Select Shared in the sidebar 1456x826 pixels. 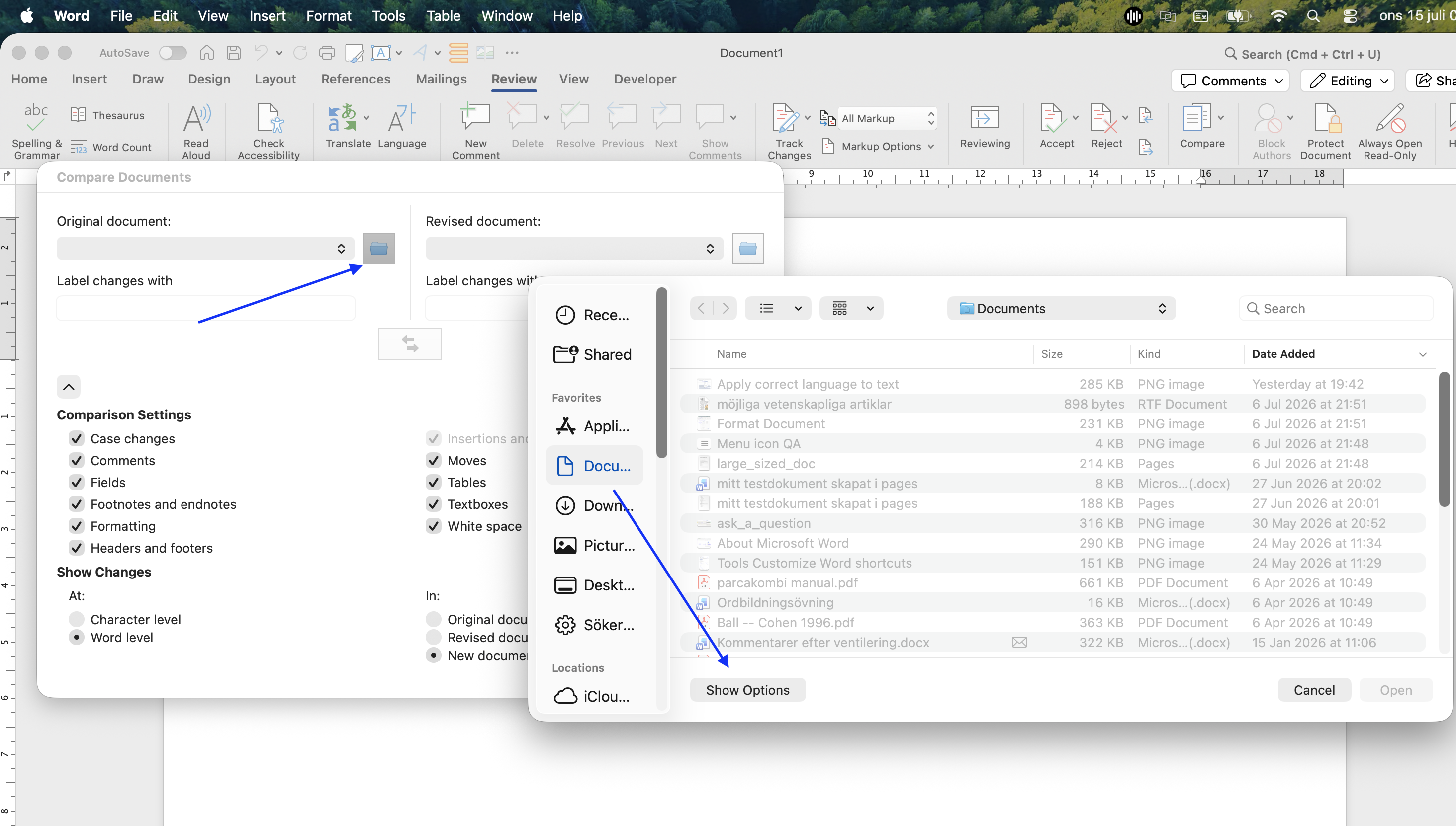[x=594, y=354]
